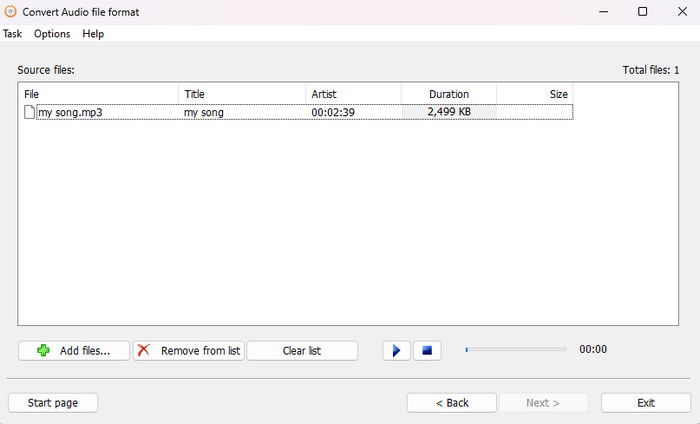Play the selected audio file
Image resolution: width=700 pixels, height=424 pixels.
click(x=396, y=351)
